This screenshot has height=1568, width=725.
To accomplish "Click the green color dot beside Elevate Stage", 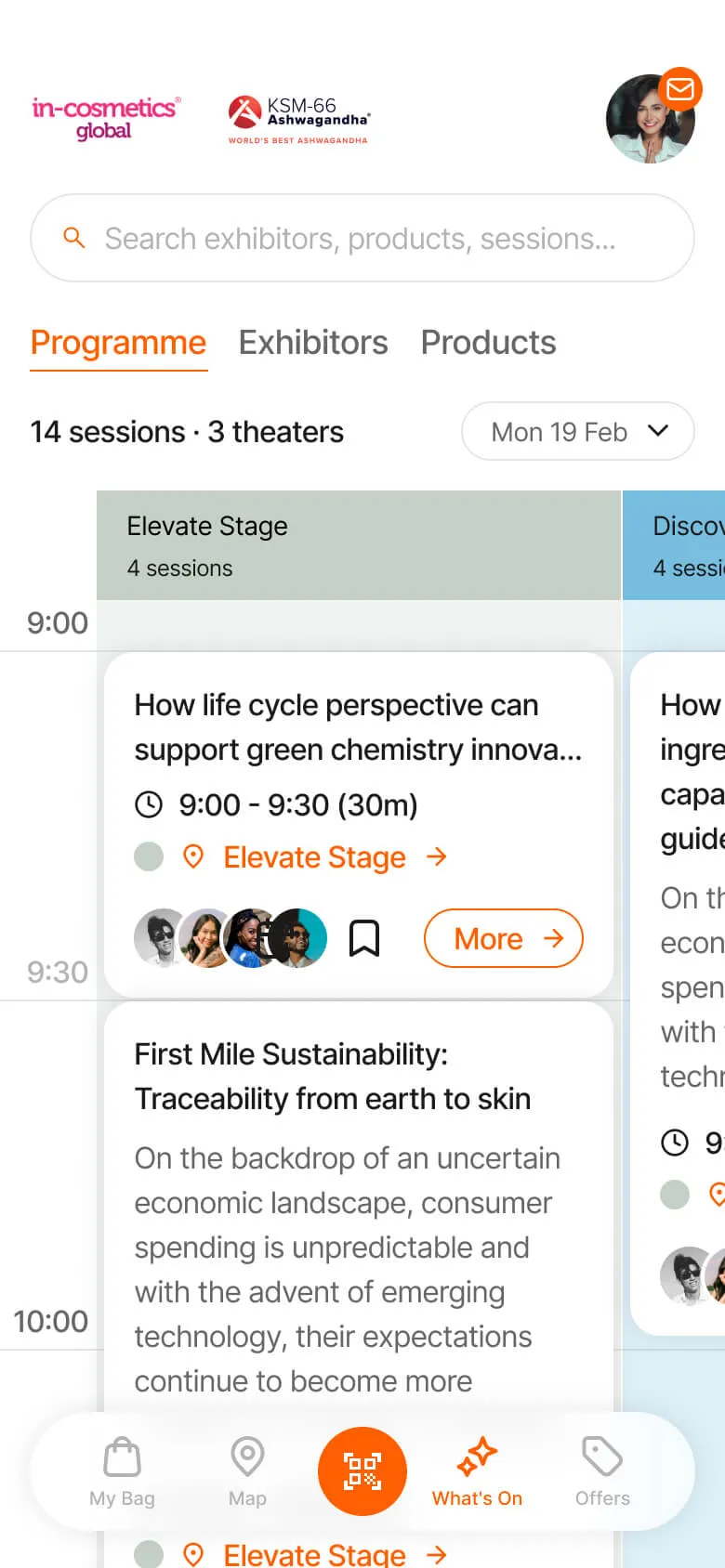I will coord(149,856).
